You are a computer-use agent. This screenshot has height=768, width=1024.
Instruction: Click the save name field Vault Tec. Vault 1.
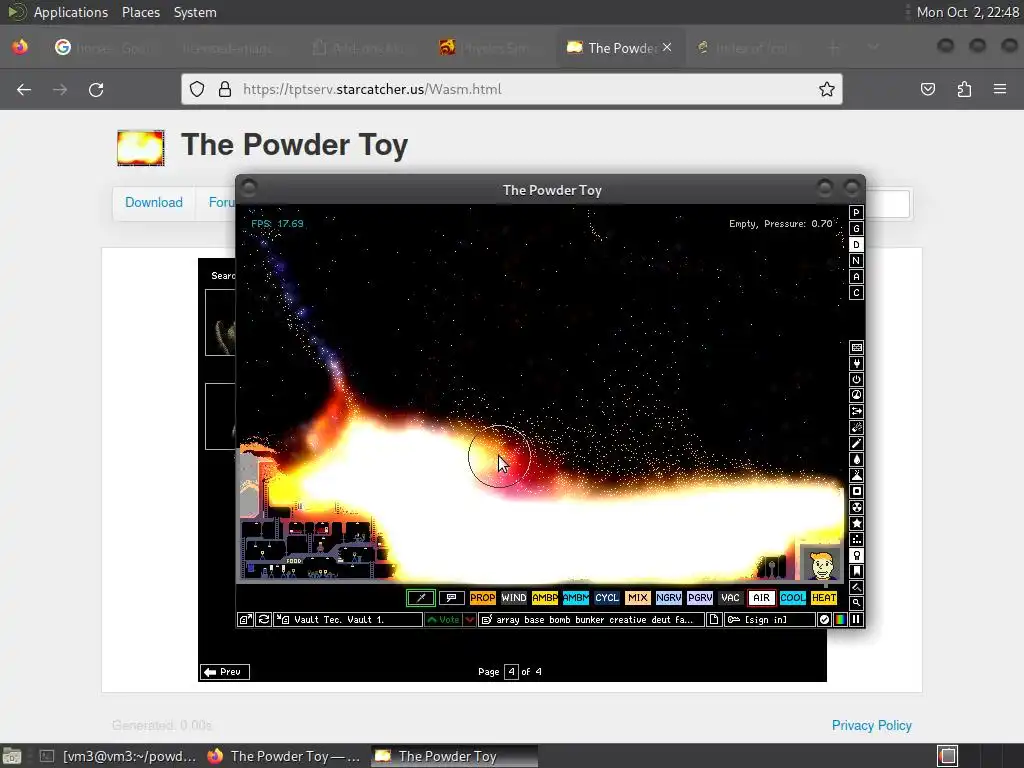click(x=349, y=620)
